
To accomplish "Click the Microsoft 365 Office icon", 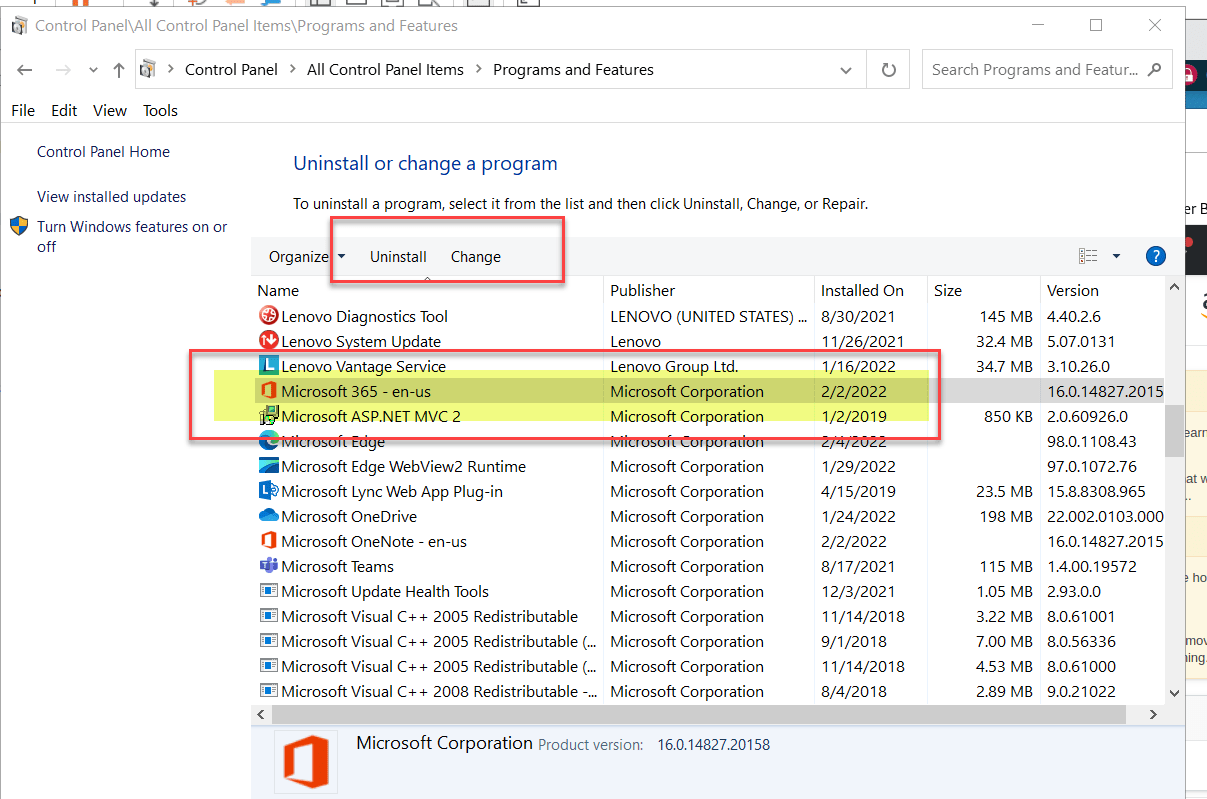I will click(268, 391).
